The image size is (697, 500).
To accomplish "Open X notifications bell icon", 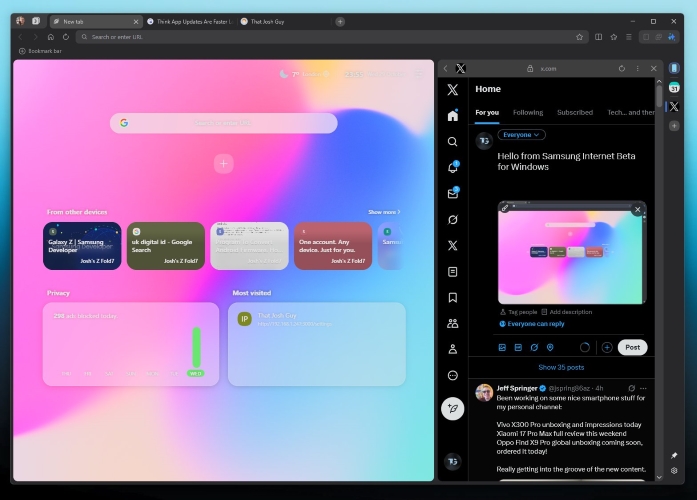I will [x=453, y=168].
